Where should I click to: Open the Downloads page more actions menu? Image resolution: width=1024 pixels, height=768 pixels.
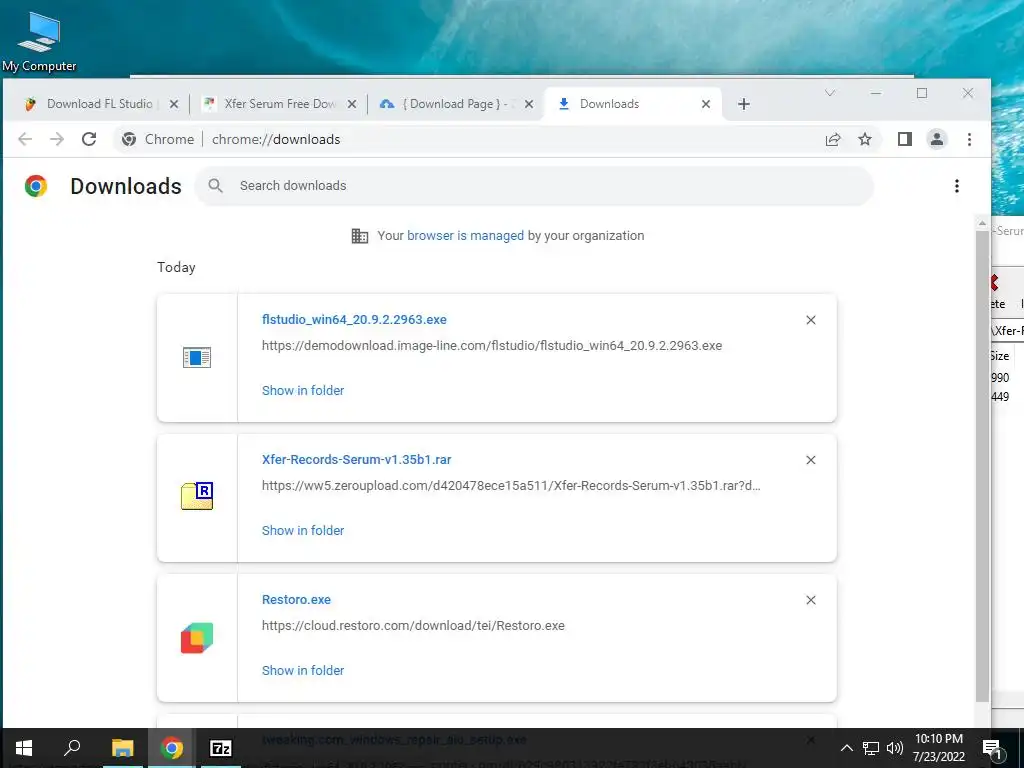(957, 186)
